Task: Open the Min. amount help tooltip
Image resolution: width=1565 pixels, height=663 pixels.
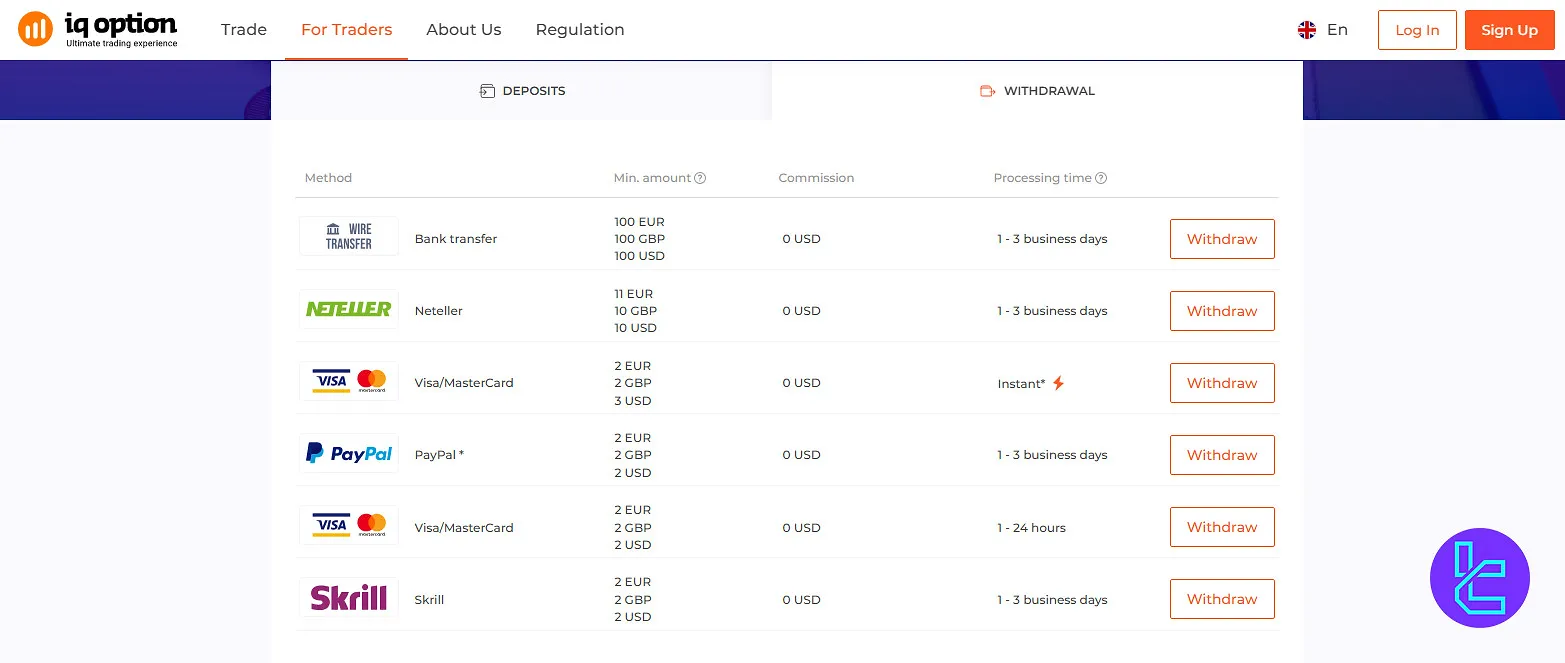Action: pyautogui.click(x=699, y=177)
